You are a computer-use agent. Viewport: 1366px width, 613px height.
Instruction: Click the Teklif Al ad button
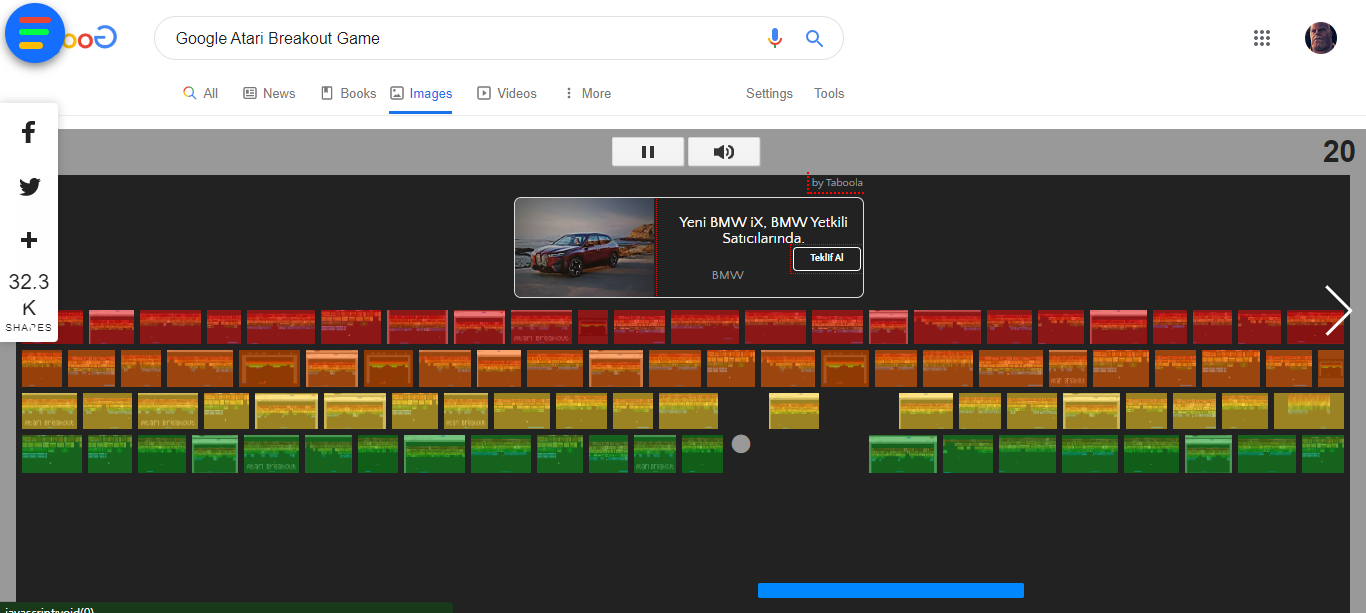click(827, 258)
